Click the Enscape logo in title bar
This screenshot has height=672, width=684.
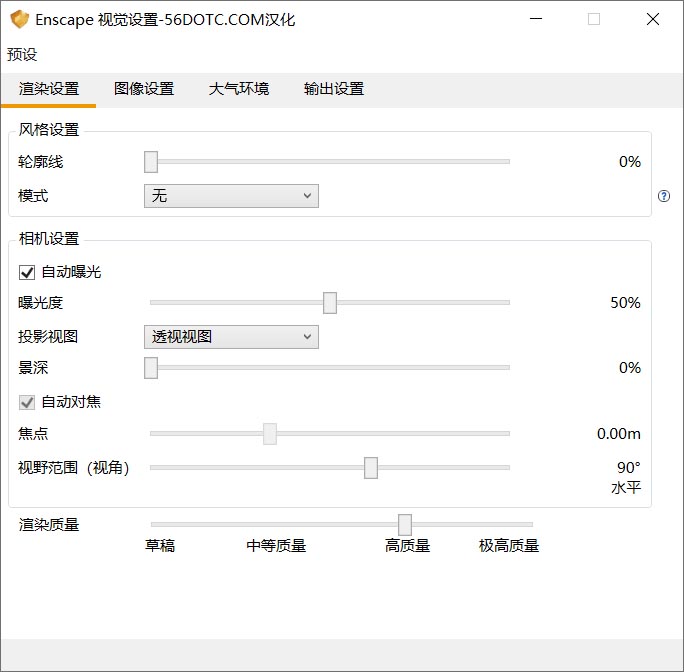(19, 19)
